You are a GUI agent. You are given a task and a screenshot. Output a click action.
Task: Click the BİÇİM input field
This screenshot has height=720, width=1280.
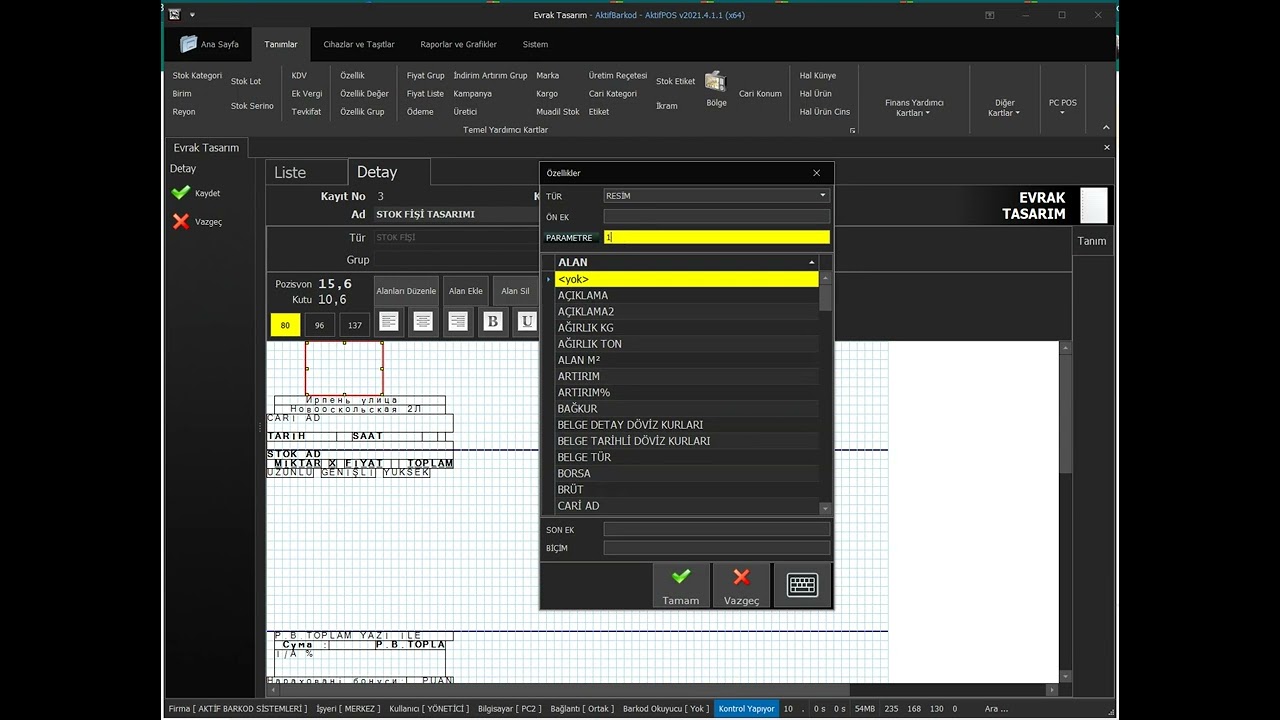coord(716,548)
